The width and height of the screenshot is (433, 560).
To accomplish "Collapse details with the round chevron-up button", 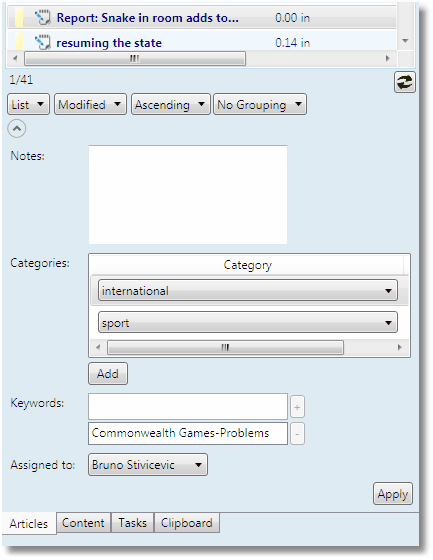I will coord(17,128).
